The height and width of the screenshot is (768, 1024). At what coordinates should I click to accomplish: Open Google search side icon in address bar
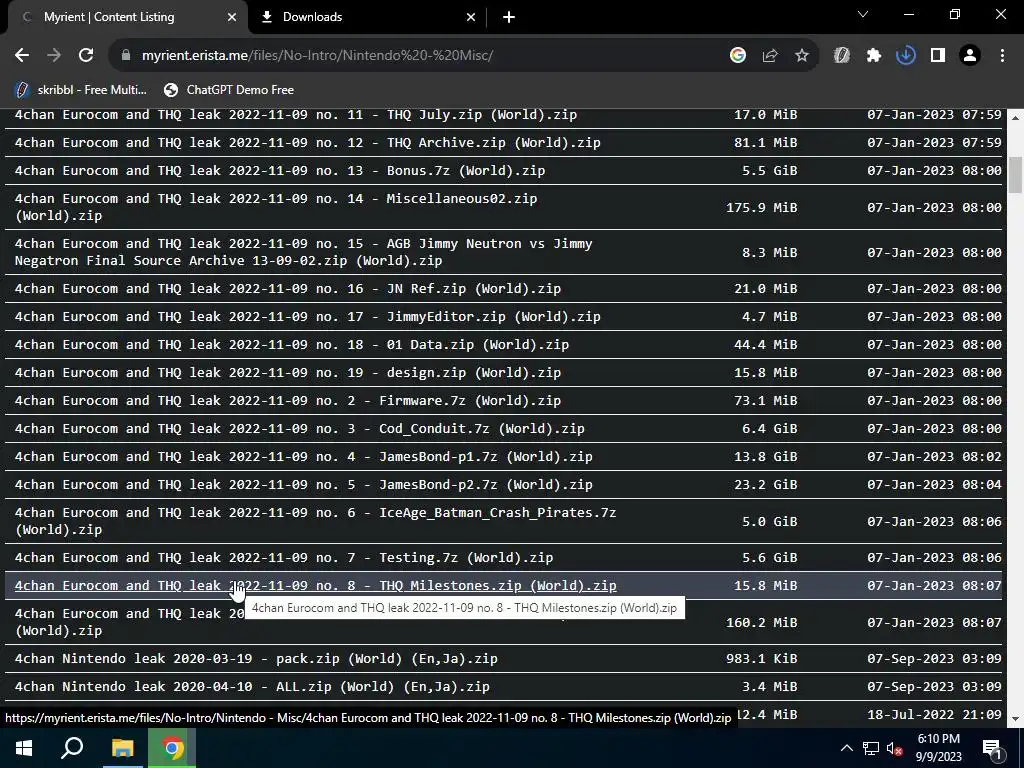click(738, 56)
